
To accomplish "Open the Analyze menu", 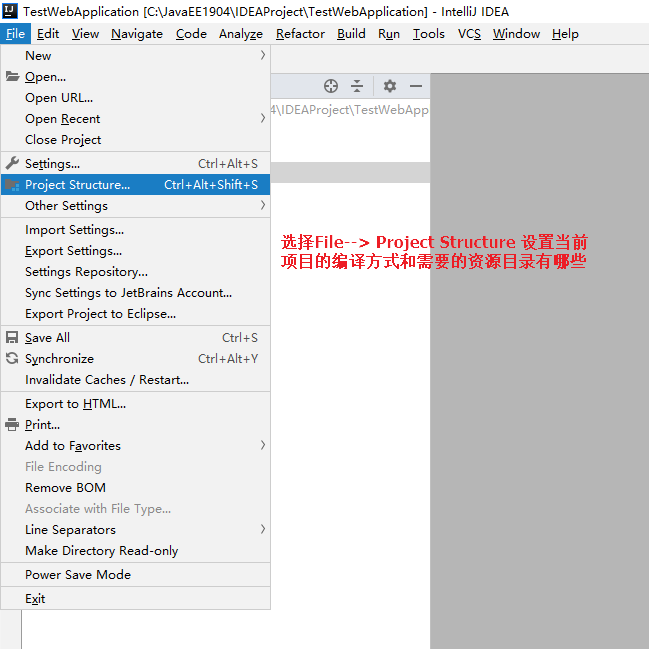I will click(x=241, y=34).
